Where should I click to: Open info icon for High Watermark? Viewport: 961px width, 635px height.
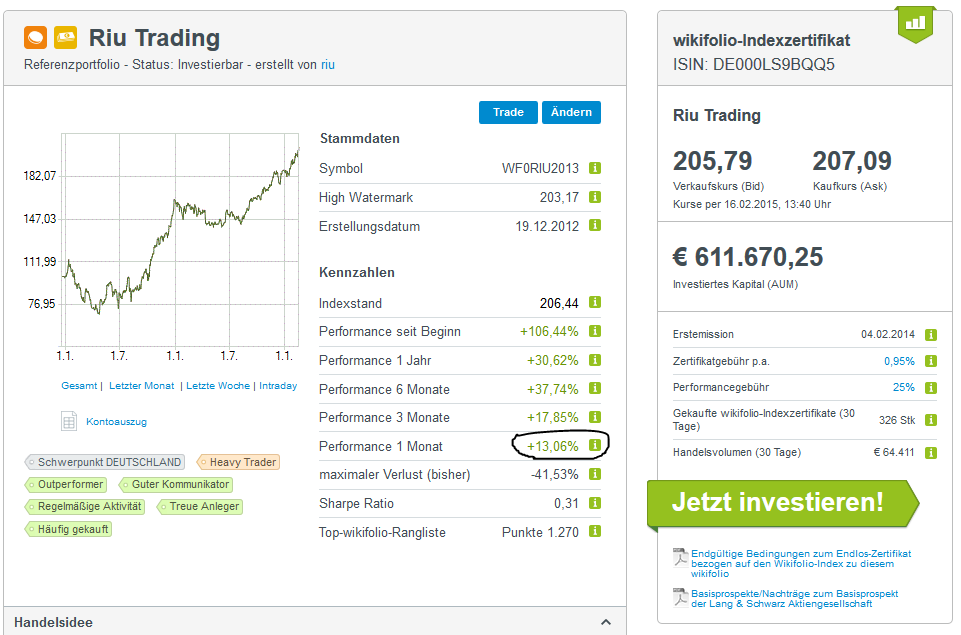[x=594, y=197]
